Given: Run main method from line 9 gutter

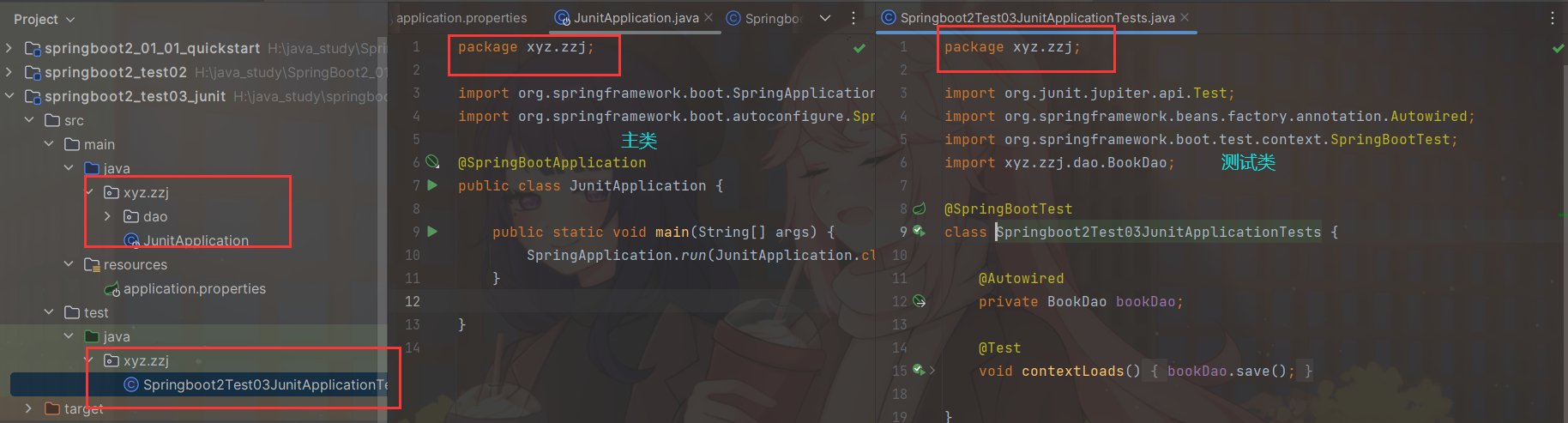Looking at the screenshot, I should tap(432, 232).
